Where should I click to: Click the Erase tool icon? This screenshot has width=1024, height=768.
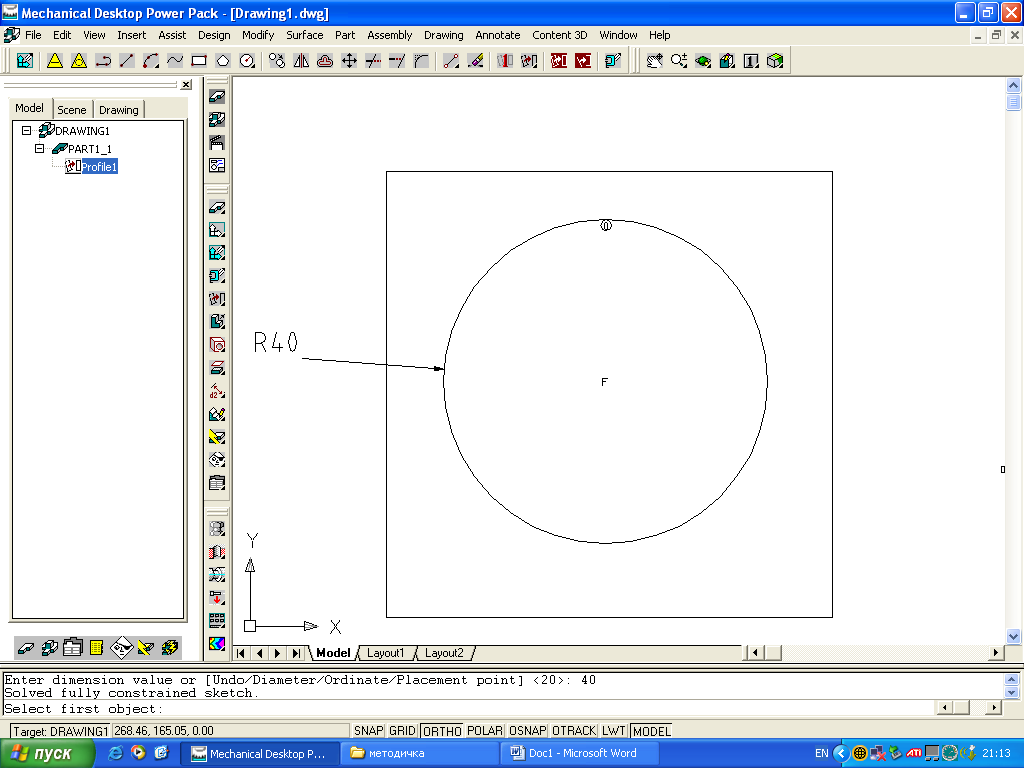(476, 61)
